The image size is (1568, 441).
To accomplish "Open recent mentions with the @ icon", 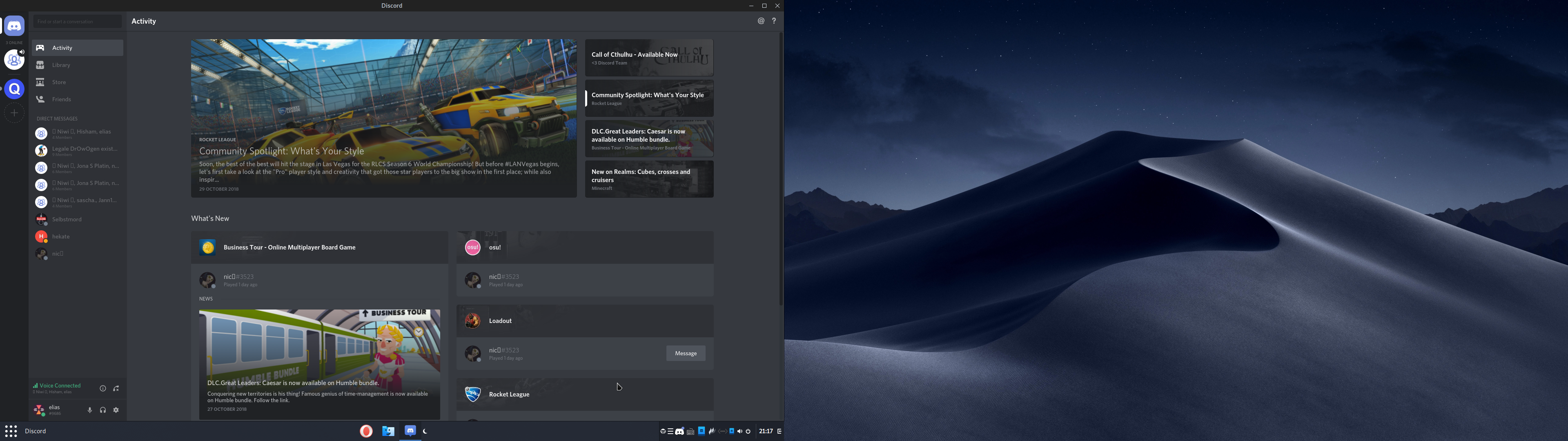I will click(761, 21).
